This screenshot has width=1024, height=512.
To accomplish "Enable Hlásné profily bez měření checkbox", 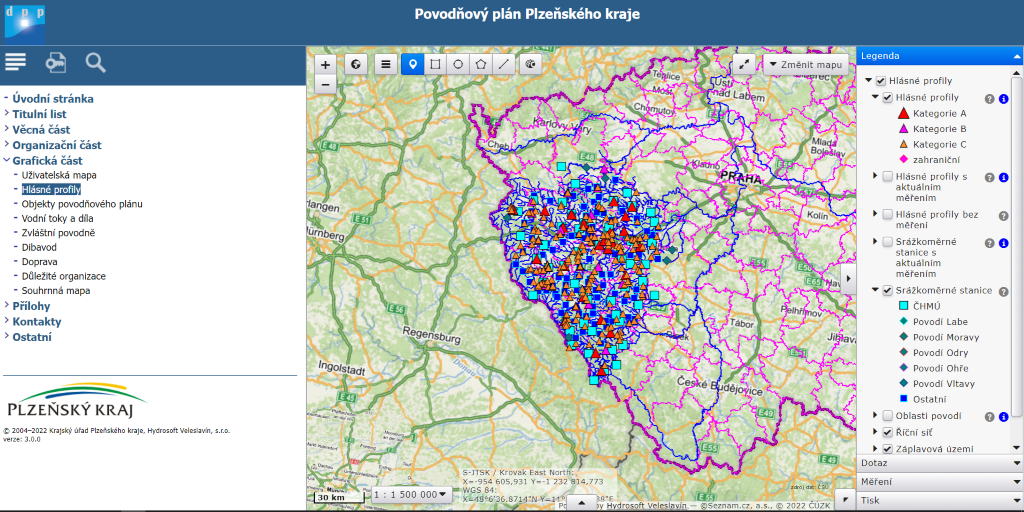I will [888, 214].
